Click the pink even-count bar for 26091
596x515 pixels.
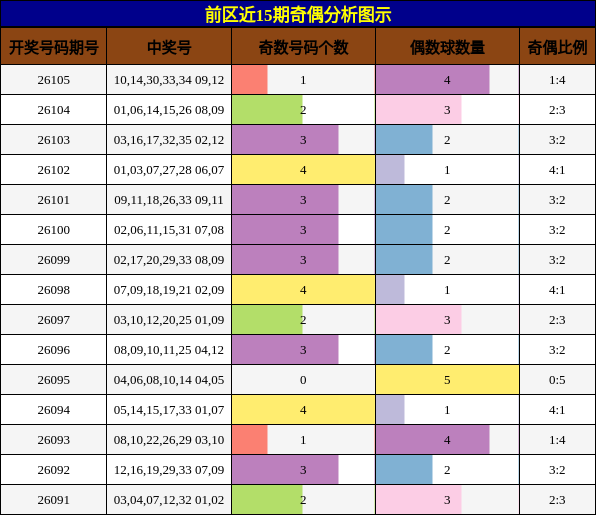[x=419, y=500]
